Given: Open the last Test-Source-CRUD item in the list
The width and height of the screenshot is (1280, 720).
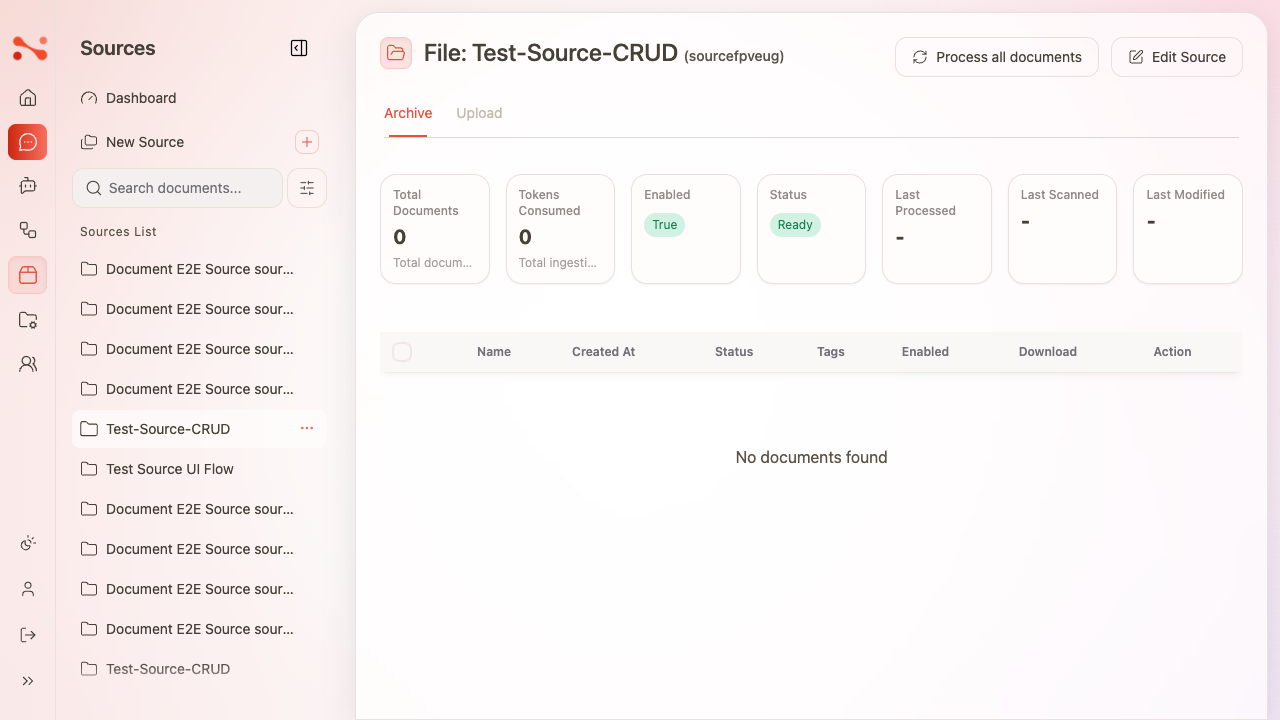Looking at the screenshot, I should [x=199, y=669].
